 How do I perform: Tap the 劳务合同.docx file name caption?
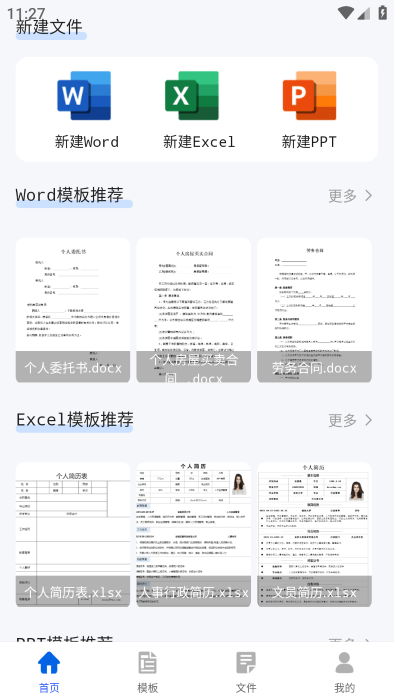[315, 368]
